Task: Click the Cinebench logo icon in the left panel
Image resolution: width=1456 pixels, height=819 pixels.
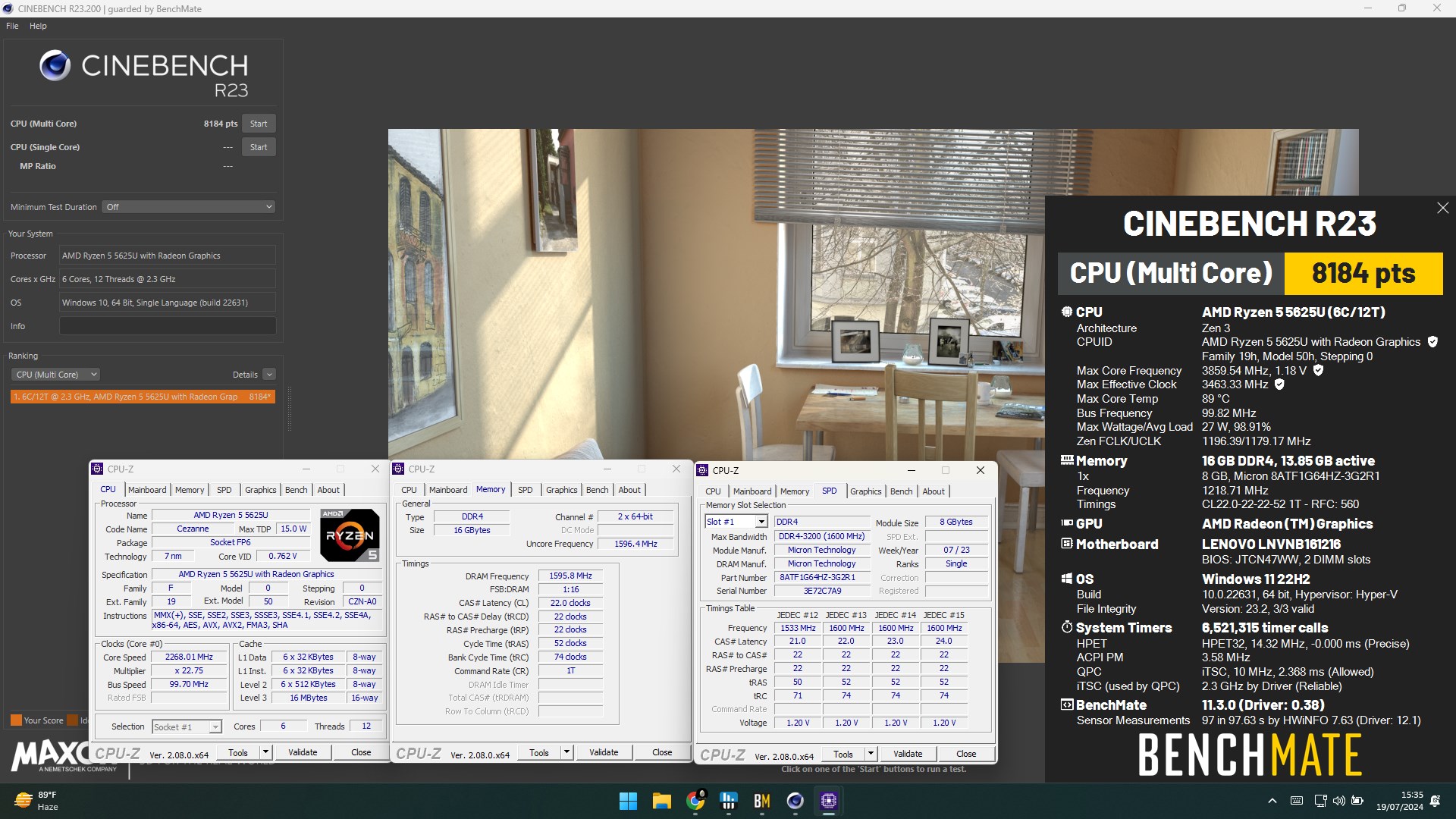Action: (55, 66)
